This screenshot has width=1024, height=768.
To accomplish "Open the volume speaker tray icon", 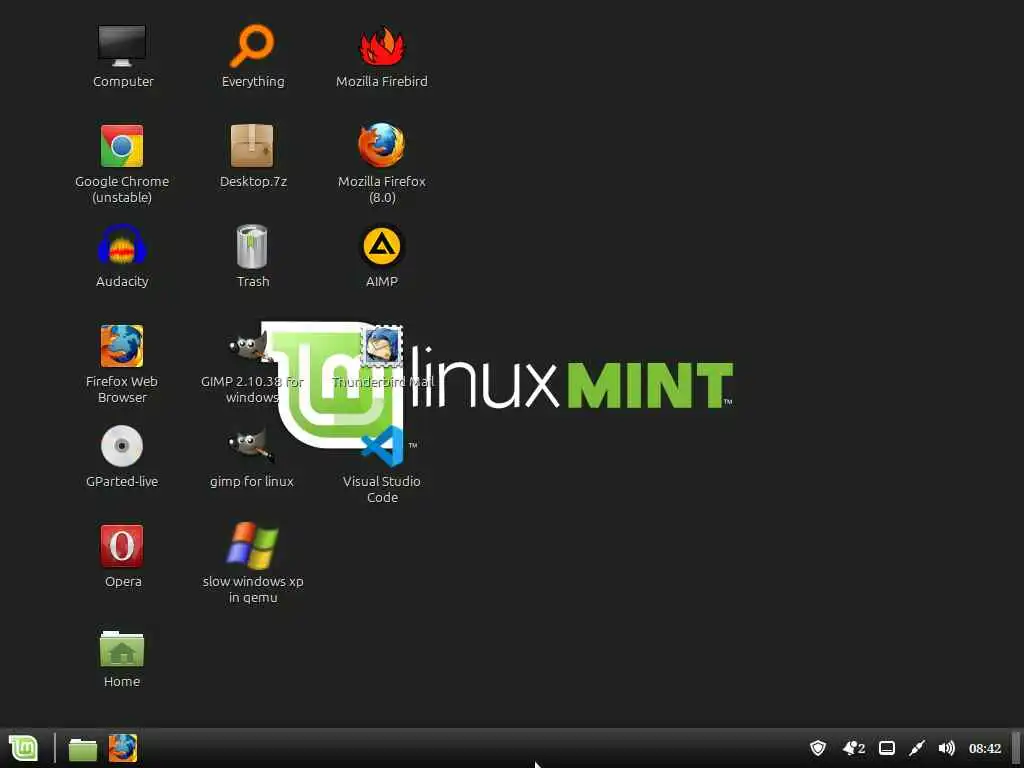I will [x=946, y=748].
